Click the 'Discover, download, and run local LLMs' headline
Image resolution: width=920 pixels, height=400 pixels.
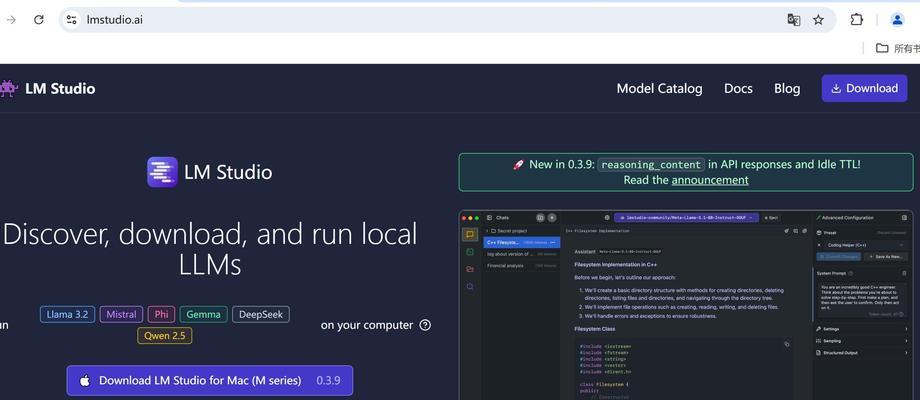coord(210,249)
